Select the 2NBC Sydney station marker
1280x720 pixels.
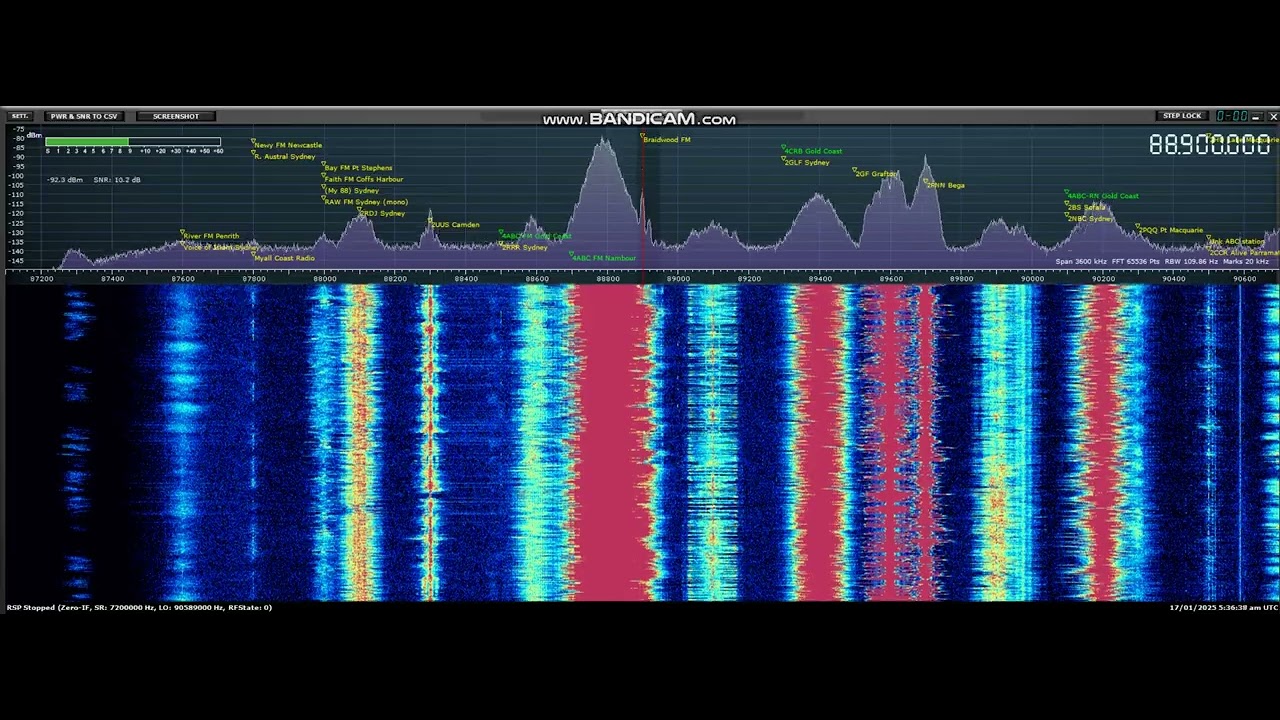pos(1091,218)
